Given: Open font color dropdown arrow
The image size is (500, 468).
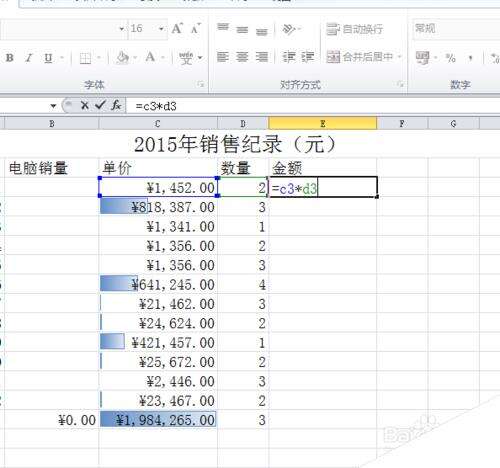Looking at the screenshot, I should (163, 58).
